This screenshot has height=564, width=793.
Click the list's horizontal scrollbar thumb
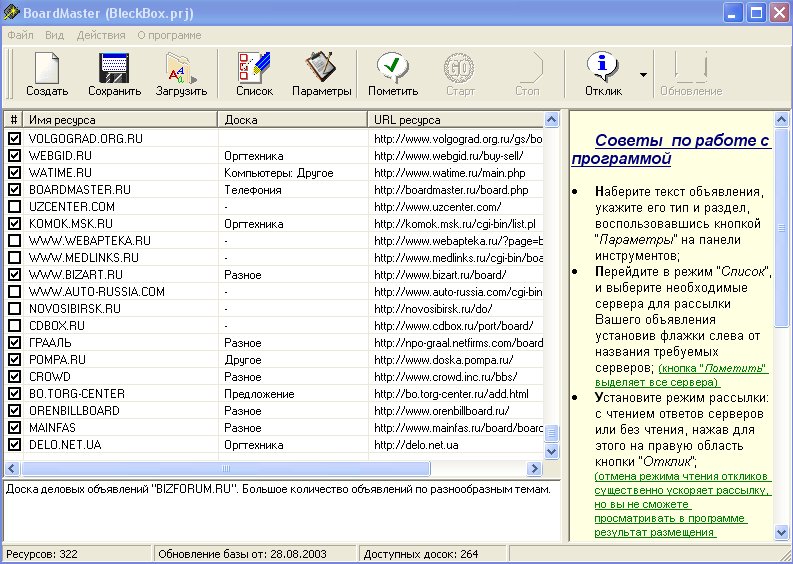coord(226,468)
